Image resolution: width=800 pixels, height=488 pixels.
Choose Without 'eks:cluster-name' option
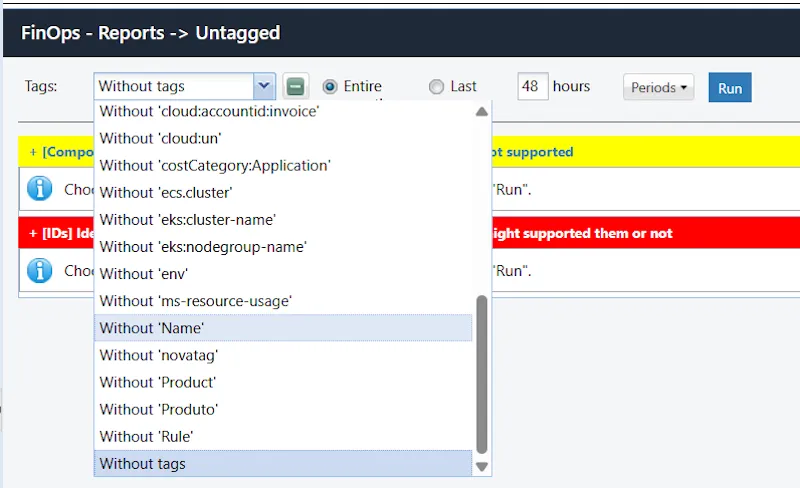tap(283, 219)
